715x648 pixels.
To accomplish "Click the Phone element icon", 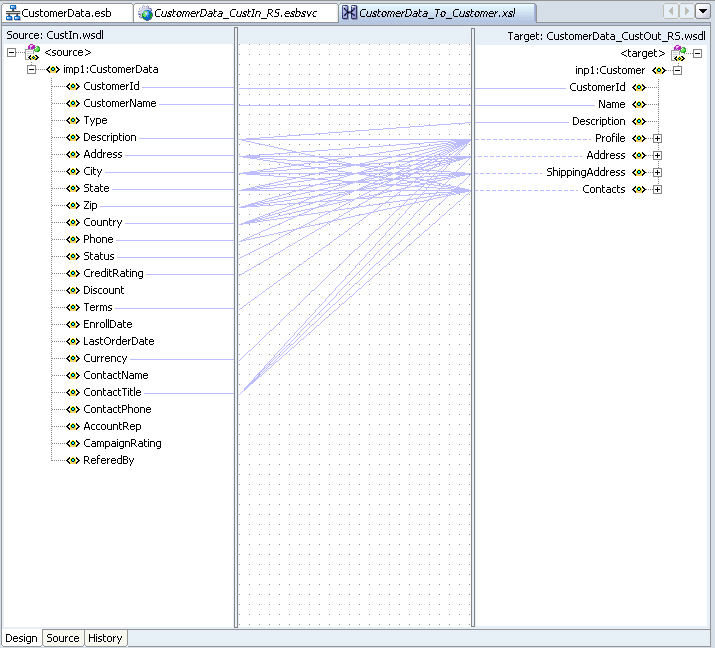I will click(x=73, y=240).
